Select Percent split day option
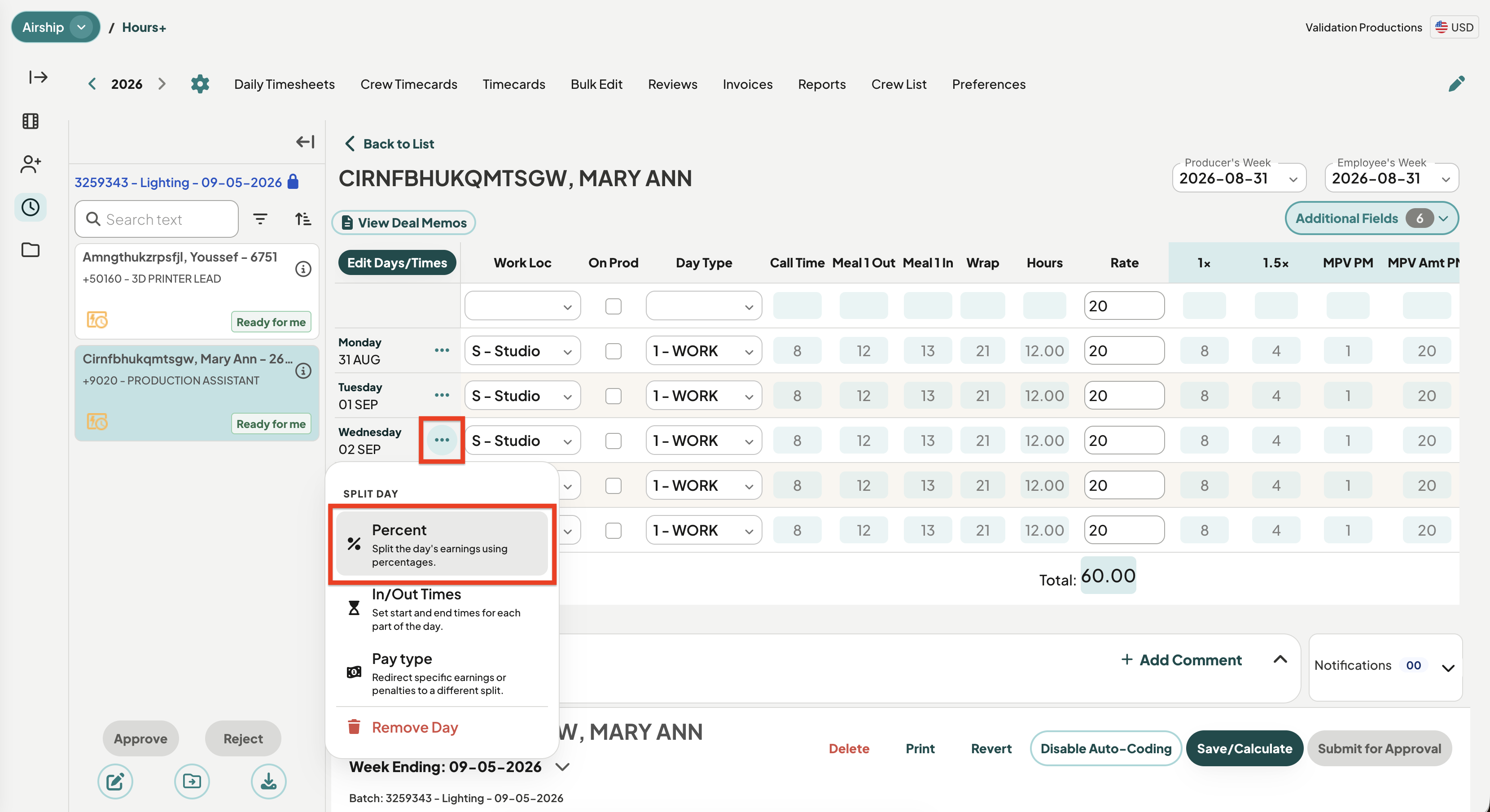The height and width of the screenshot is (812, 1490). 442,544
